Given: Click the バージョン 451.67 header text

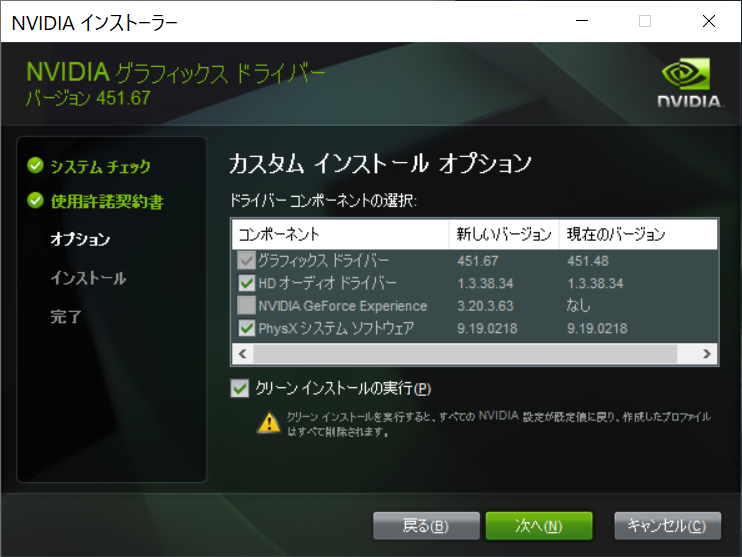Looking at the screenshot, I should click(88, 98).
